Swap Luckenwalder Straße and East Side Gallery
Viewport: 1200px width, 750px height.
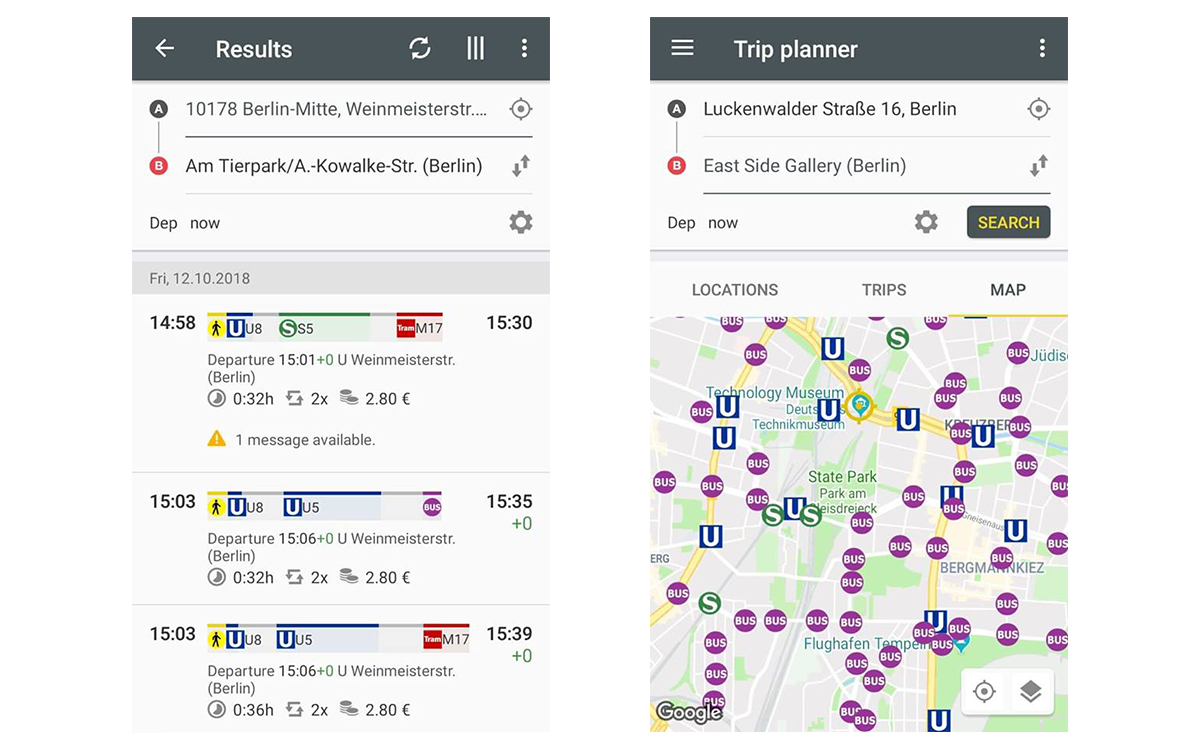1039,166
